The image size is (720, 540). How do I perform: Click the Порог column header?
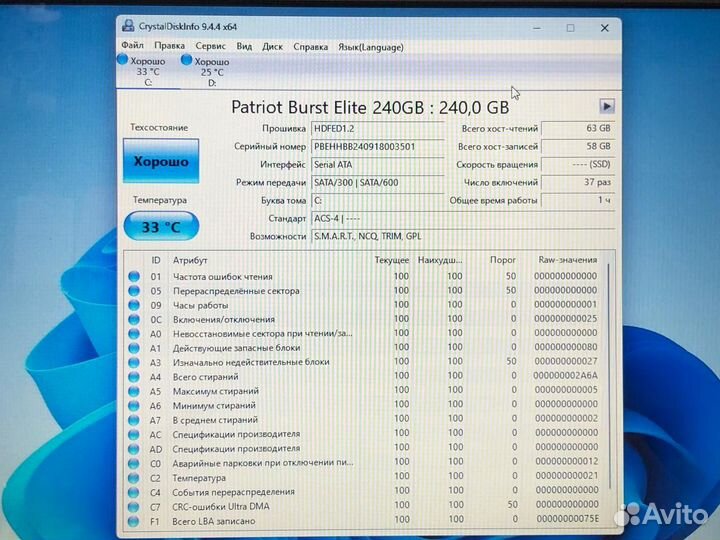click(502, 259)
